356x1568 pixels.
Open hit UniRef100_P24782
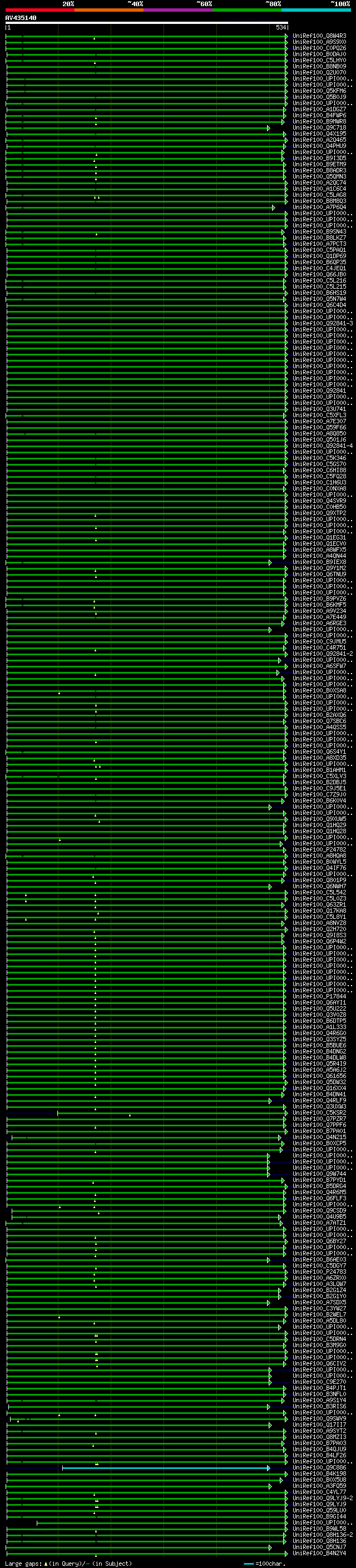319,850
